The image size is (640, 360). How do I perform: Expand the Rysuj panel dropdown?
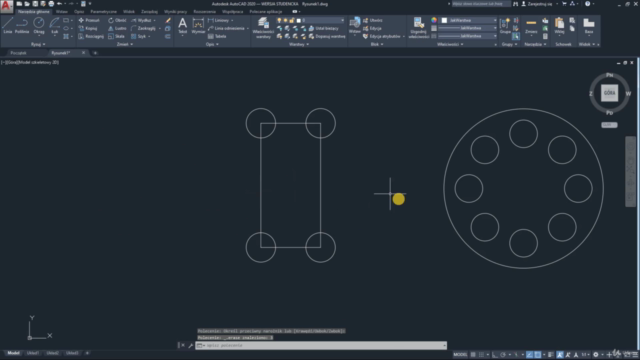[38, 44]
